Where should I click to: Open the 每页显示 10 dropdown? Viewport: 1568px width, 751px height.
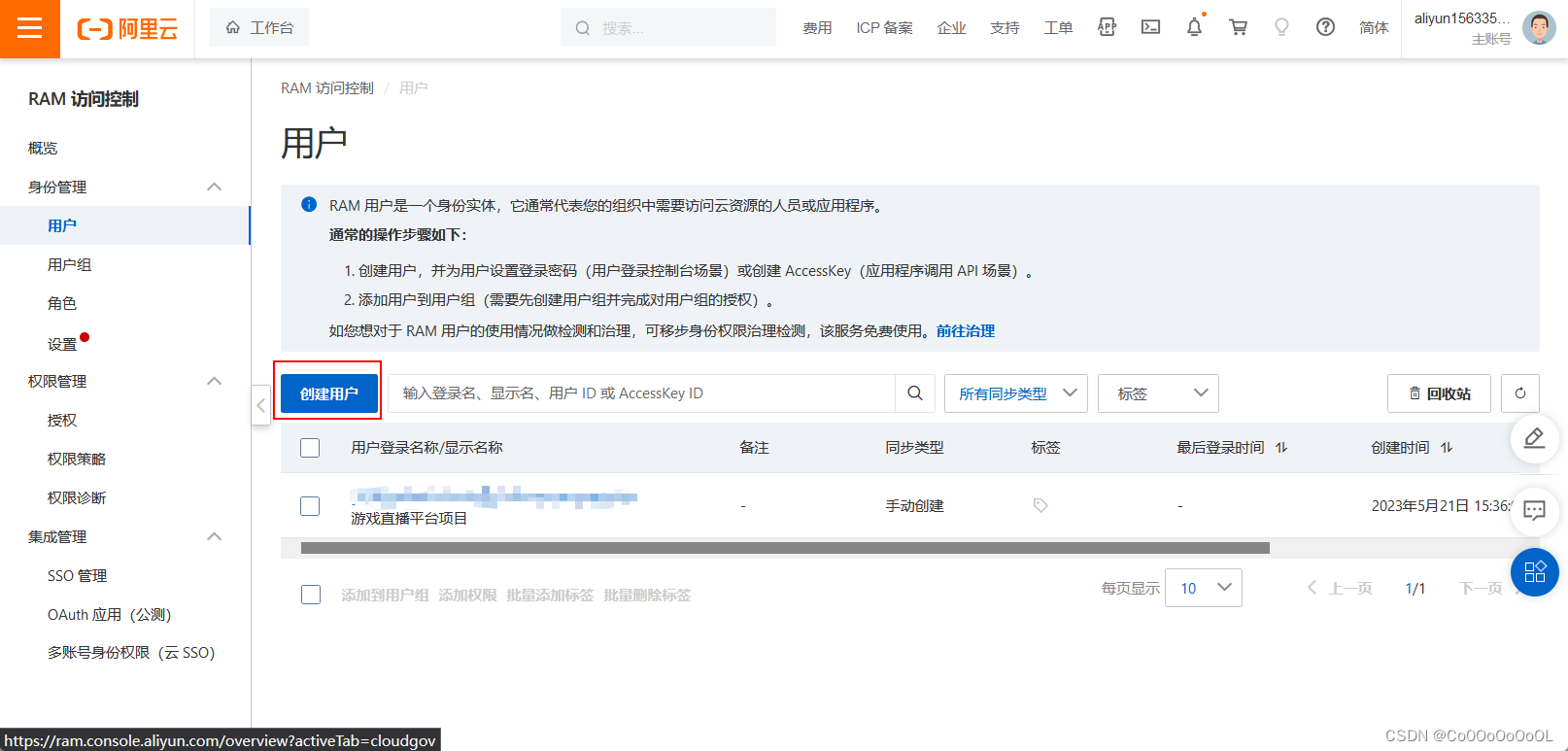pyautogui.click(x=1204, y=588)
